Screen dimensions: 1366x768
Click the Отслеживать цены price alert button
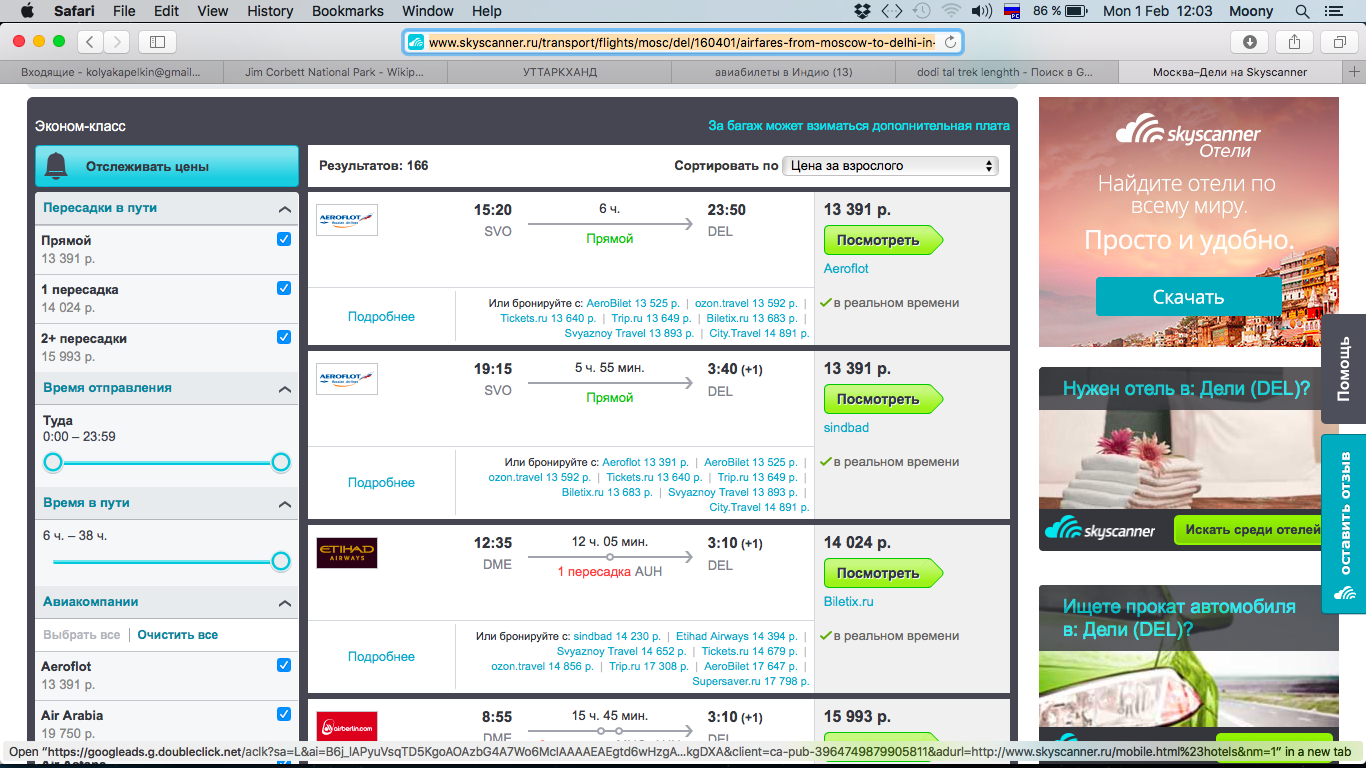[167, 167]
